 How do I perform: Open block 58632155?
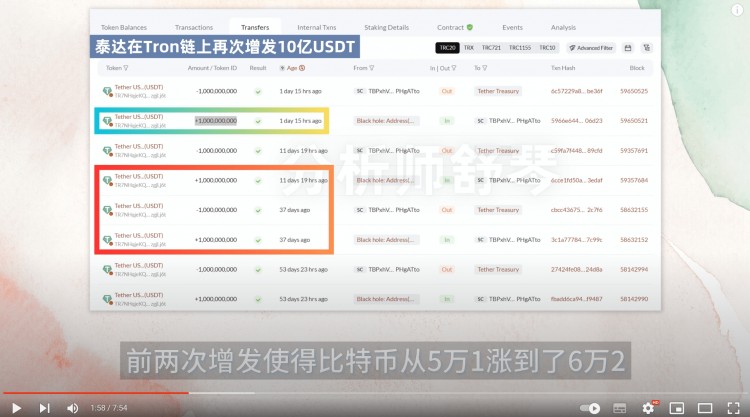[x=634, y=210]
